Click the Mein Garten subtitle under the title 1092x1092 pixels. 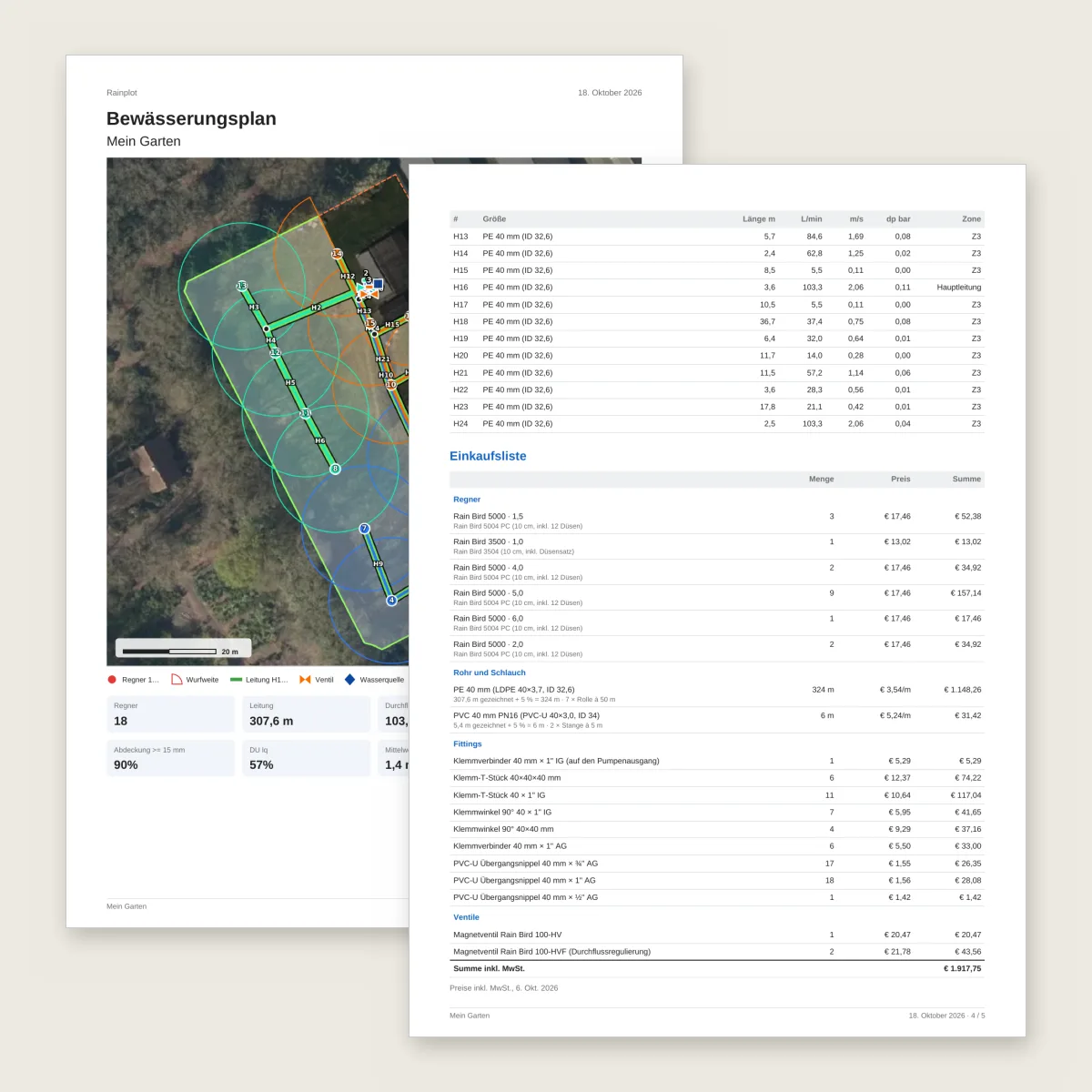[144, 141]
